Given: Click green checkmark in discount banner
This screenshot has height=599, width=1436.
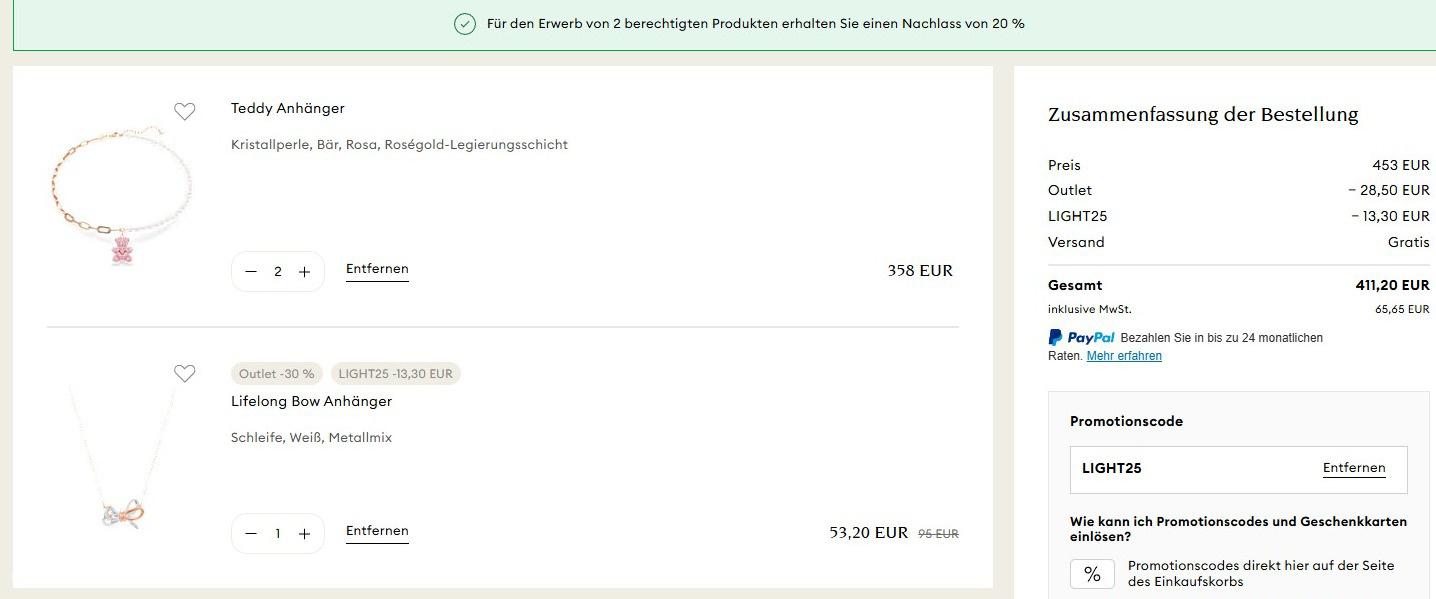Looking at the screenshot, I should tap(465, 24).
